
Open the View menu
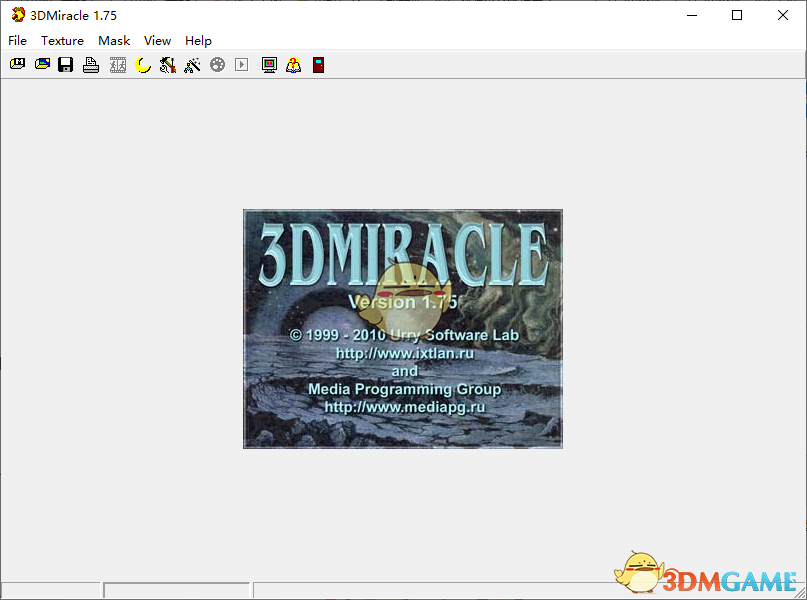(157, 41)
